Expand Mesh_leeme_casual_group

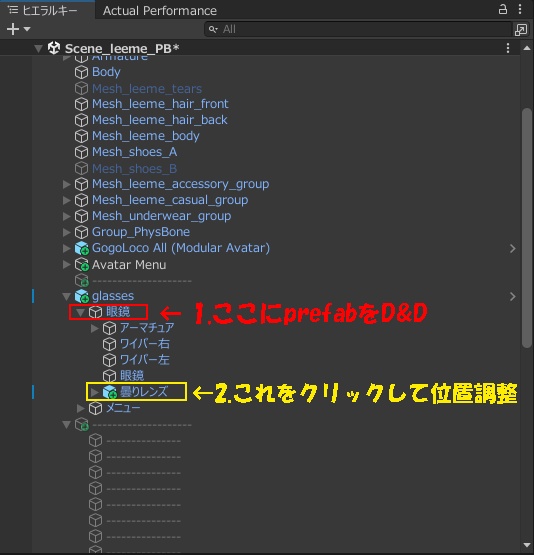click(x=67, y=200)
